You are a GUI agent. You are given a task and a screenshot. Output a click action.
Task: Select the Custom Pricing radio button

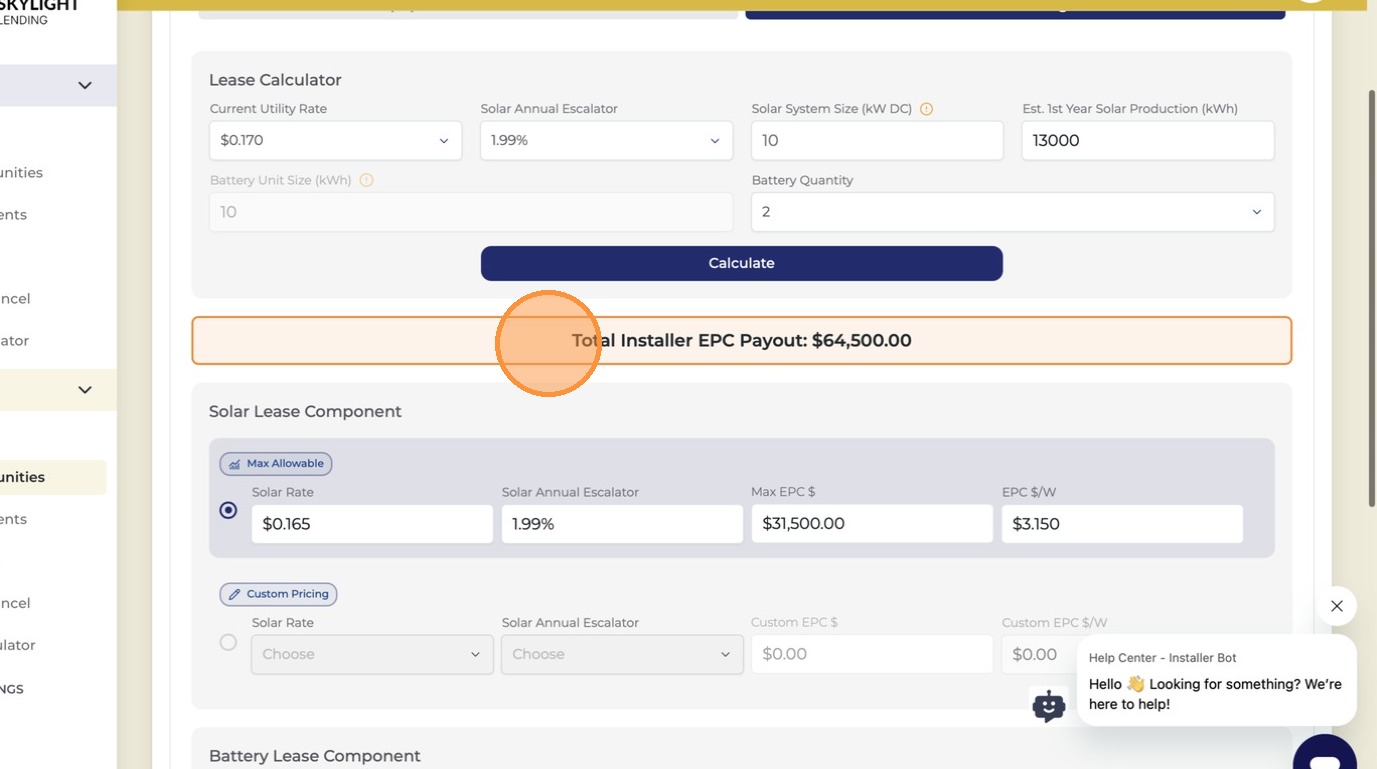[x=228, y=642]
